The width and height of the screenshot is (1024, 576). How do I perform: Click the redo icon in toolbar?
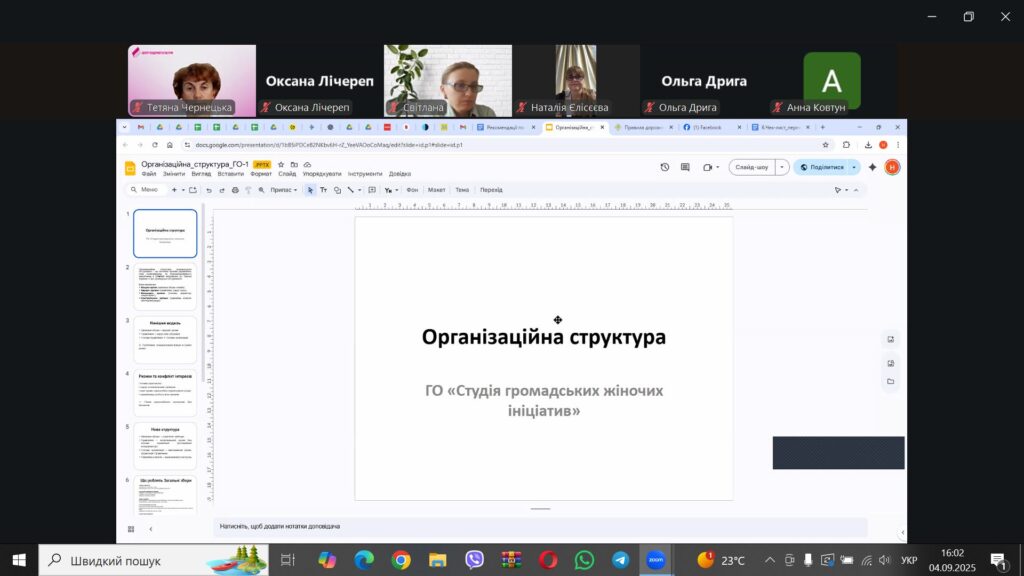tap(222, 190)
